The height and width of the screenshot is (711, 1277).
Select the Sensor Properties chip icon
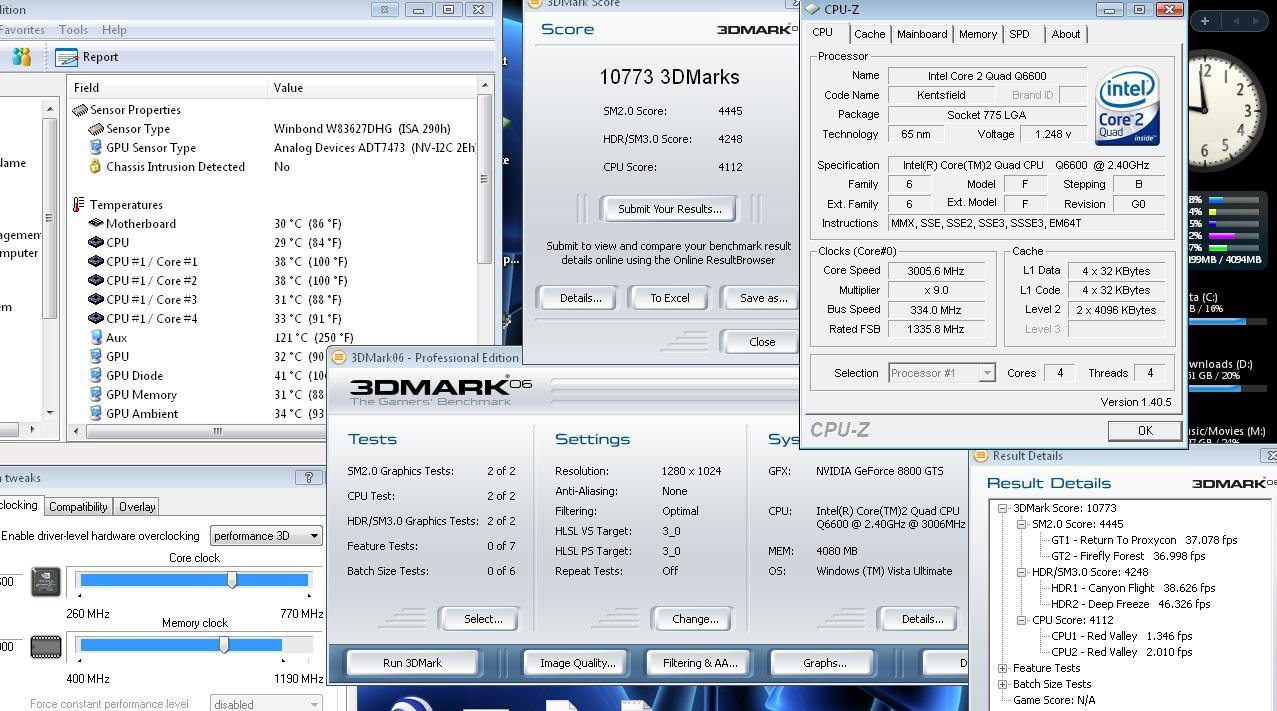[80, 110]
